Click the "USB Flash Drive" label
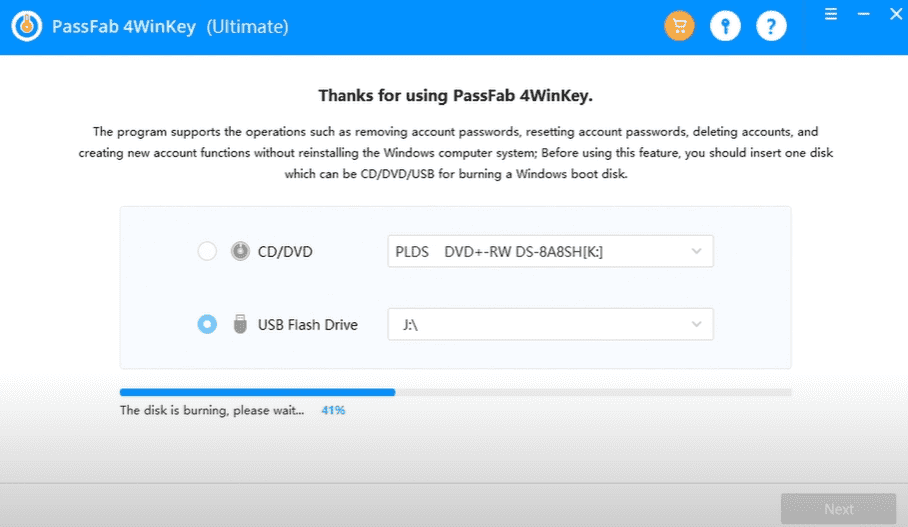The width and height of the screenshot is (908, 527). tap(308, 324)
